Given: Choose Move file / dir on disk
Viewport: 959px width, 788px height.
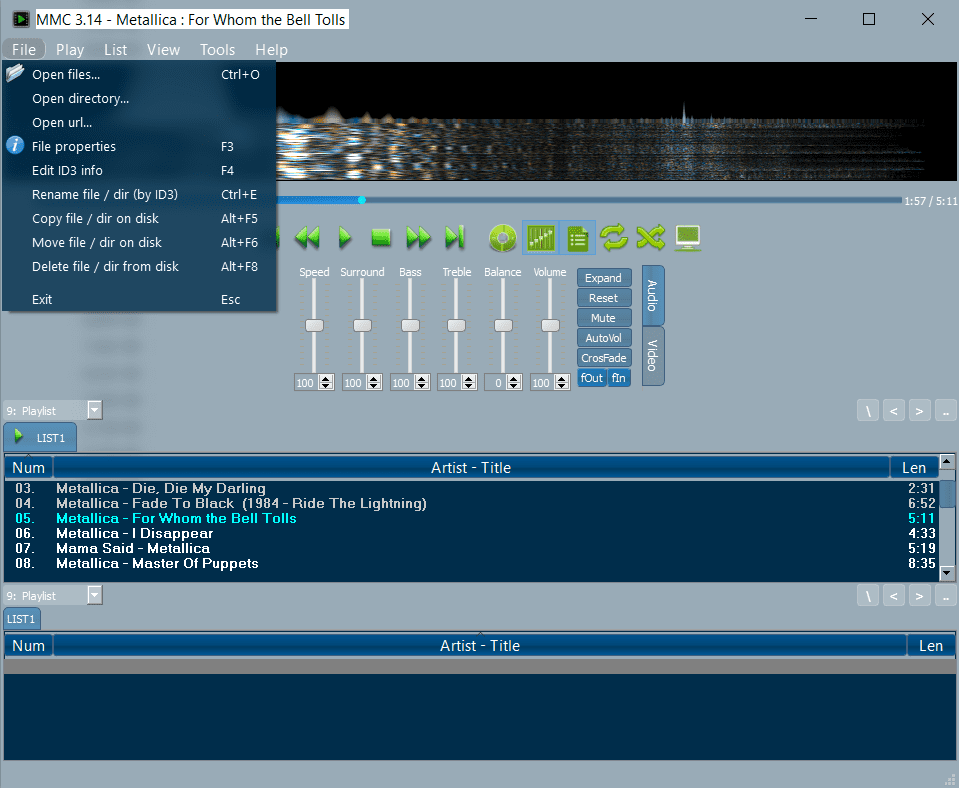Looking at the screenshot, I should coord(139,242).
